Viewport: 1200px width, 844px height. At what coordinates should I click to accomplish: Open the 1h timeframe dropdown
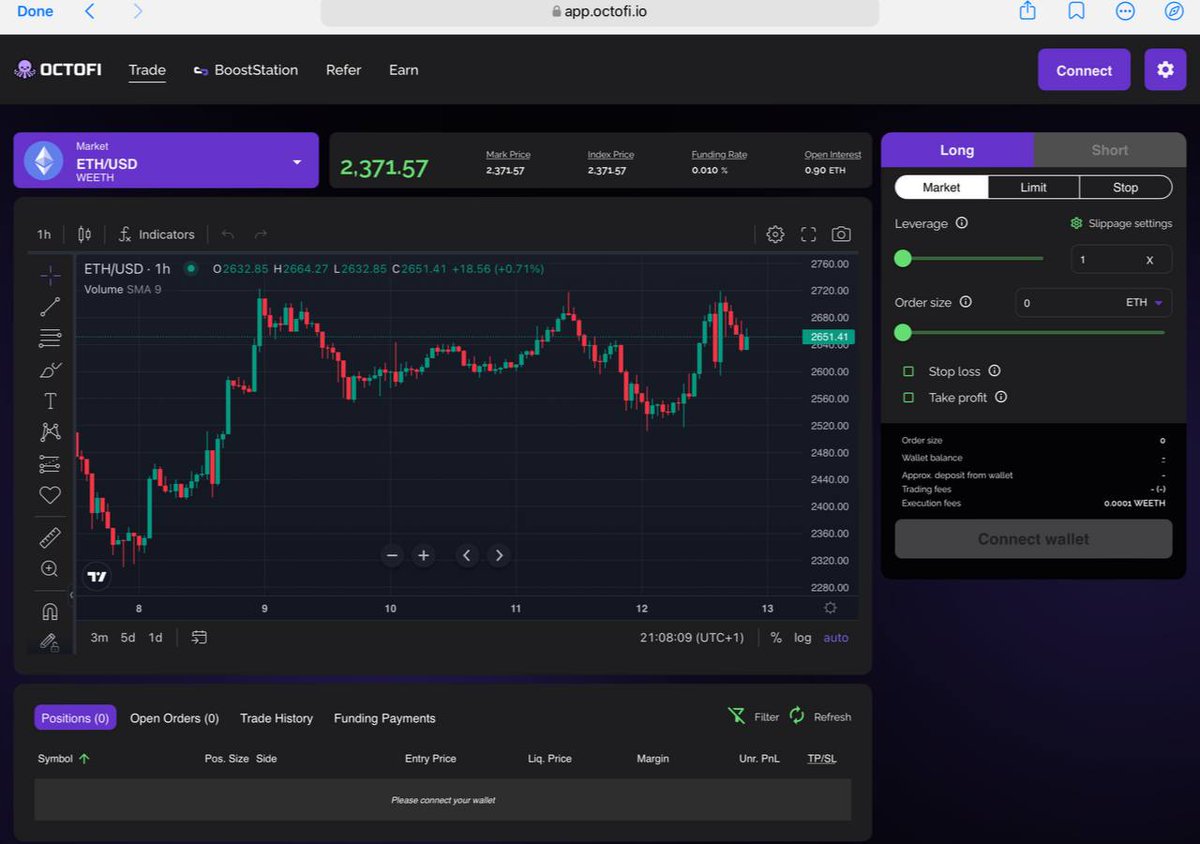point(44,234)
